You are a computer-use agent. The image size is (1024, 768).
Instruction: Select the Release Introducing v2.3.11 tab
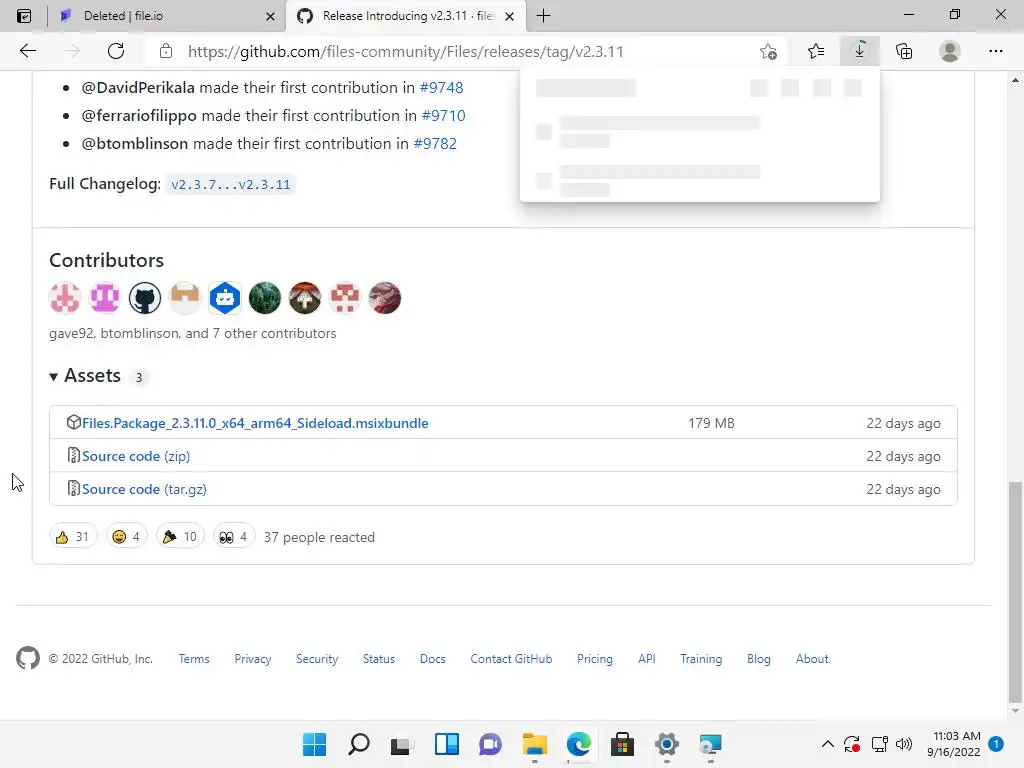point(408,16)
